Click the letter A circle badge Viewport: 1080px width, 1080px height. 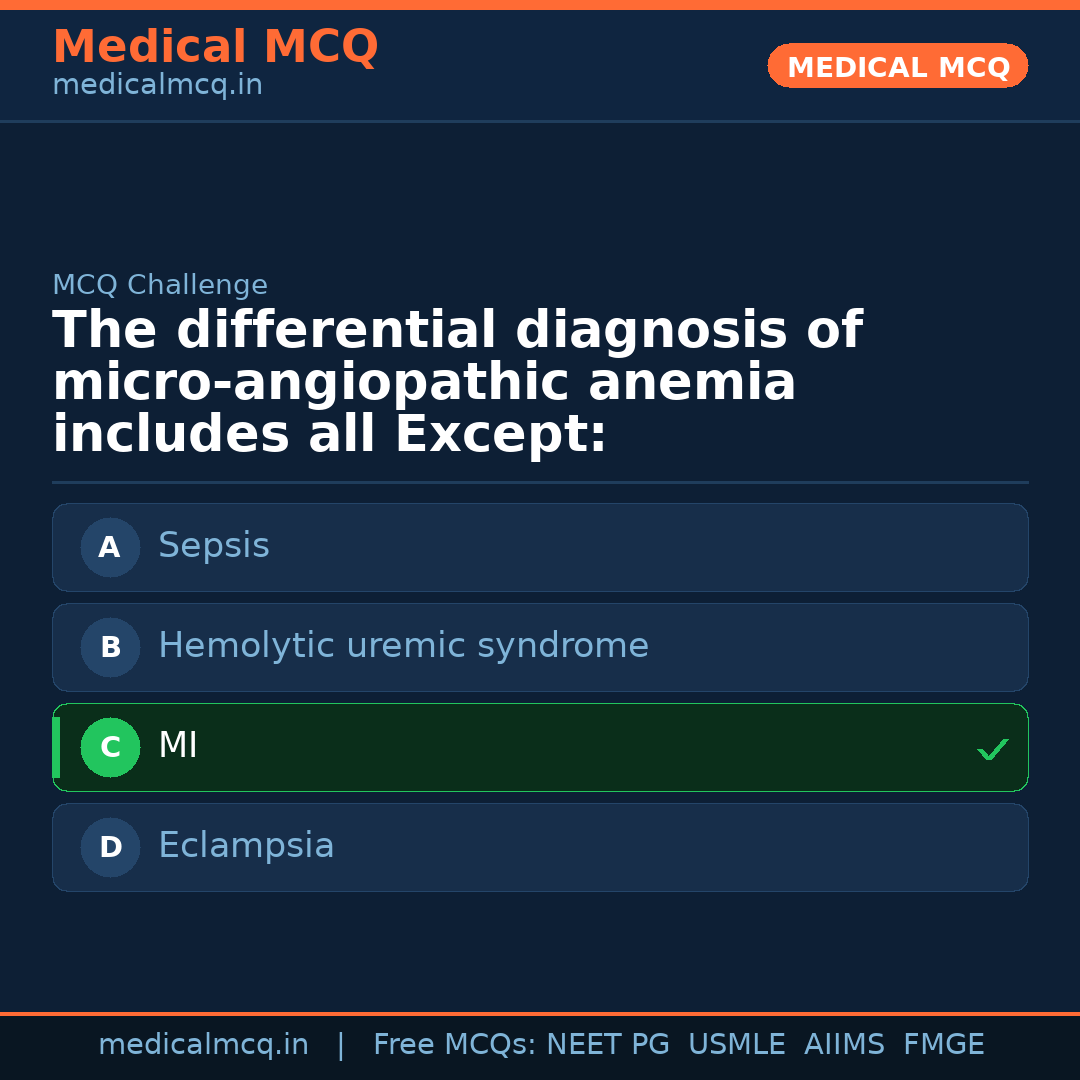(x=110, y=547)
